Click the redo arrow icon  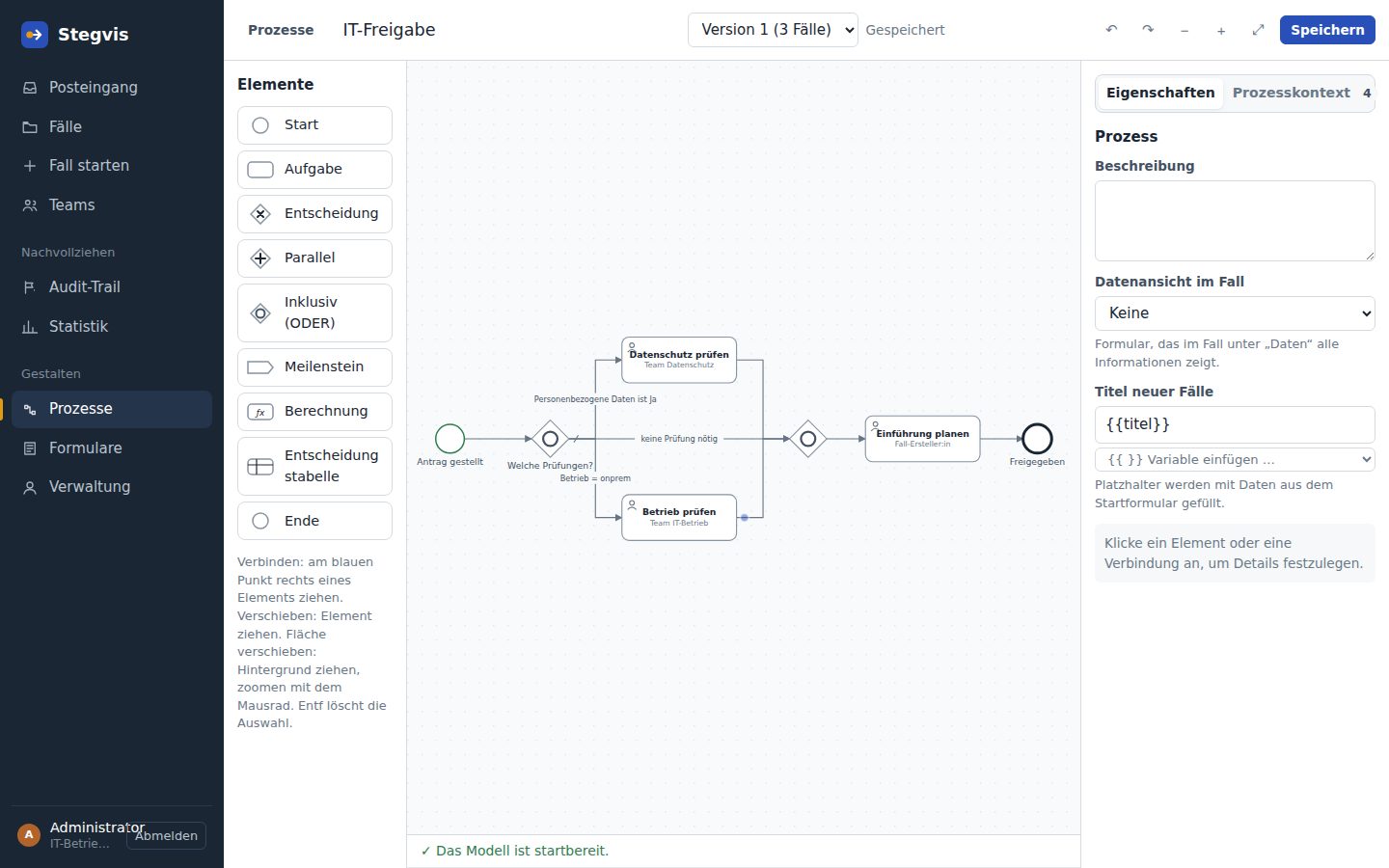click(x=1148, y=30)
